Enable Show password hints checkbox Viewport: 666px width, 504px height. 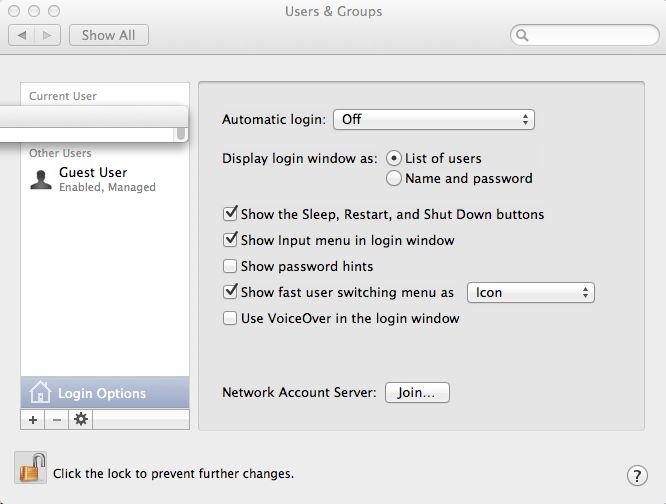230,266
